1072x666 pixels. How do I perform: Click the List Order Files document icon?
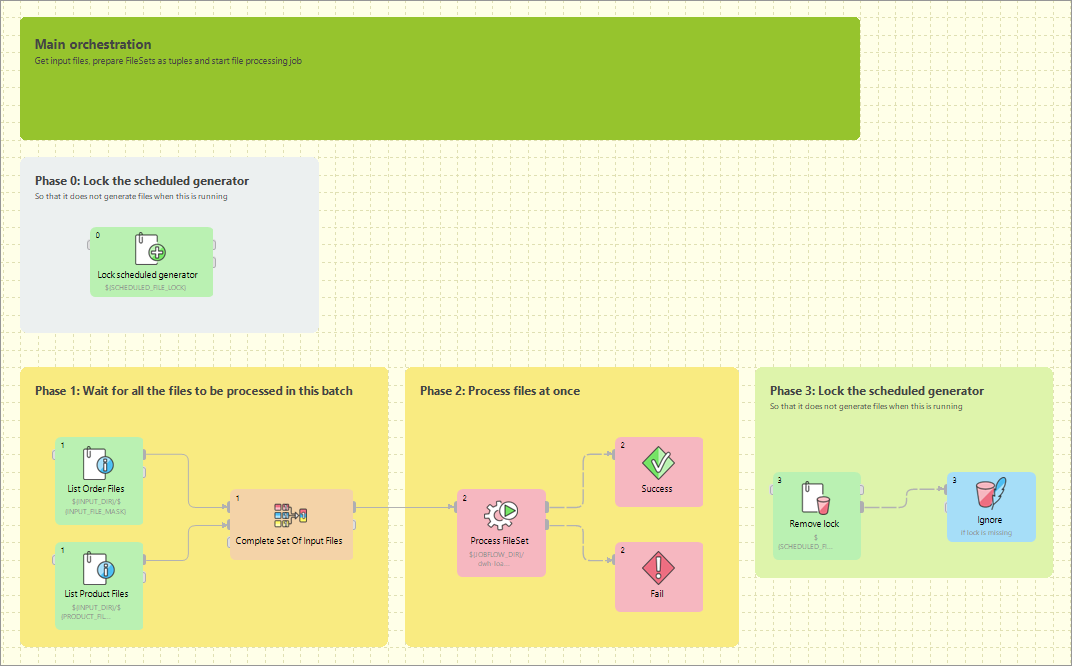(x=97, y=466)
